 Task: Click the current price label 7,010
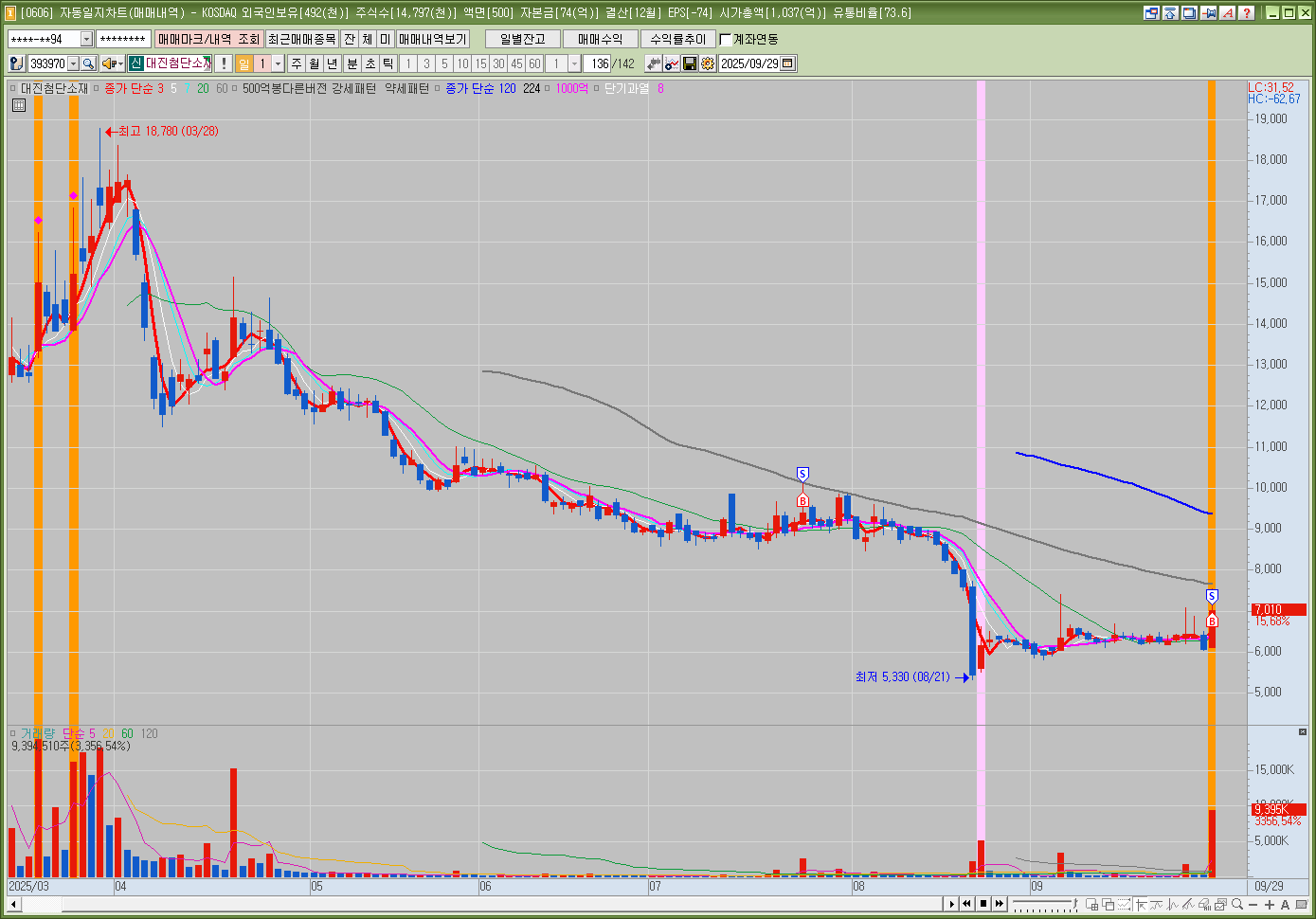click(1279, 609)
